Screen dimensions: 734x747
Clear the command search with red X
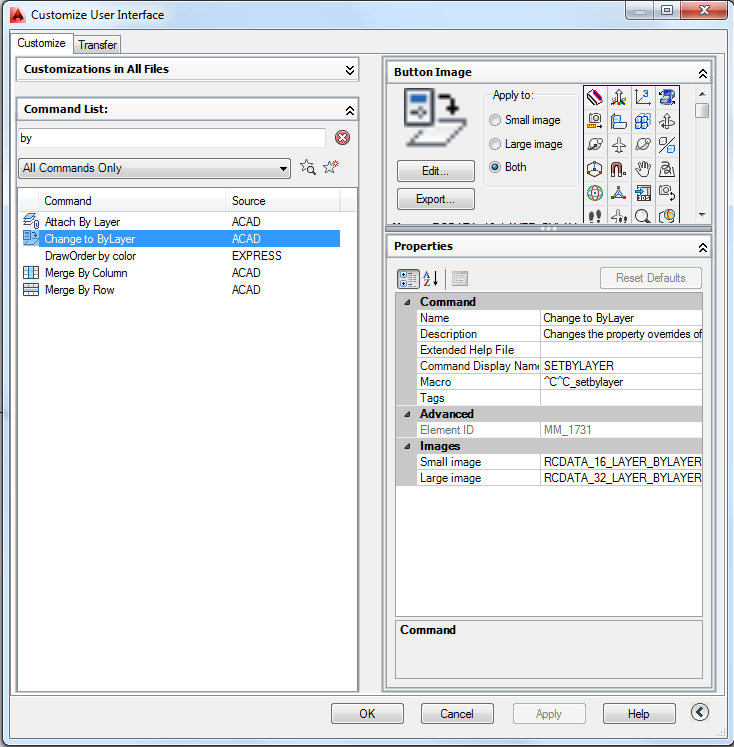click(x=342, y=138)
